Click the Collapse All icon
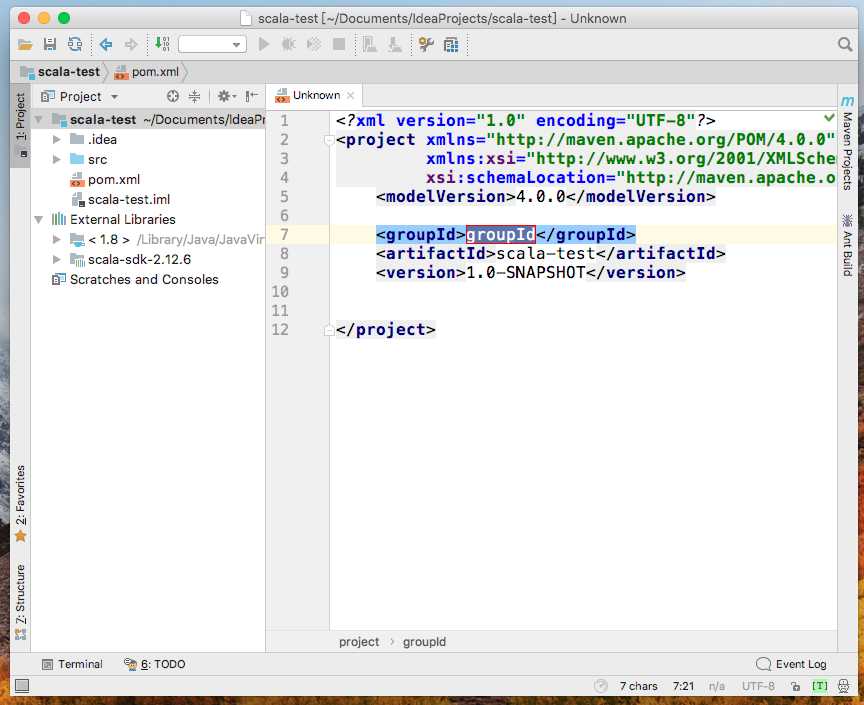Screen dimensions: 864x705 195,96
